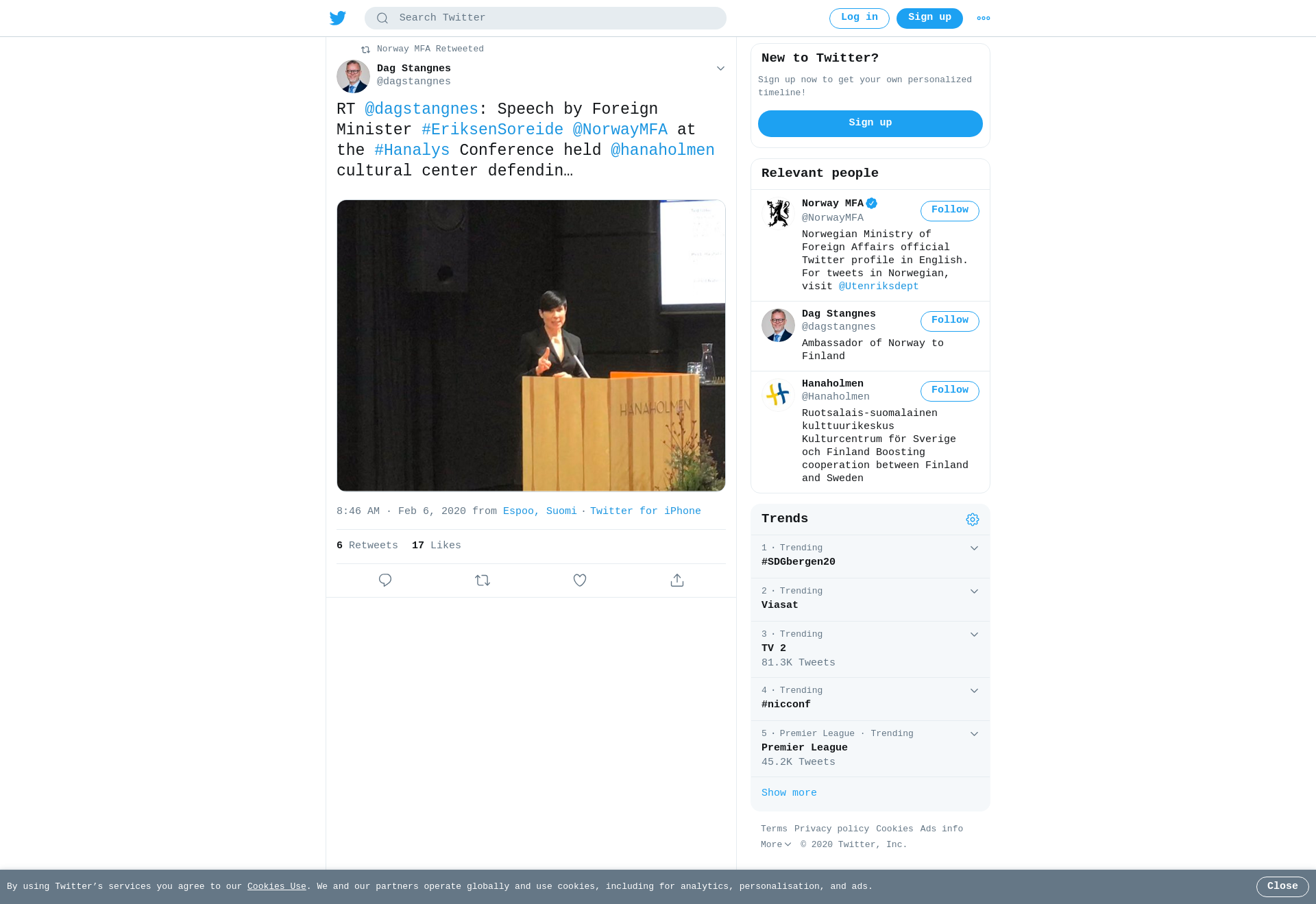
Task: Open the #EriksenSoreide hashtag link
Action: (x=492, y=130)
